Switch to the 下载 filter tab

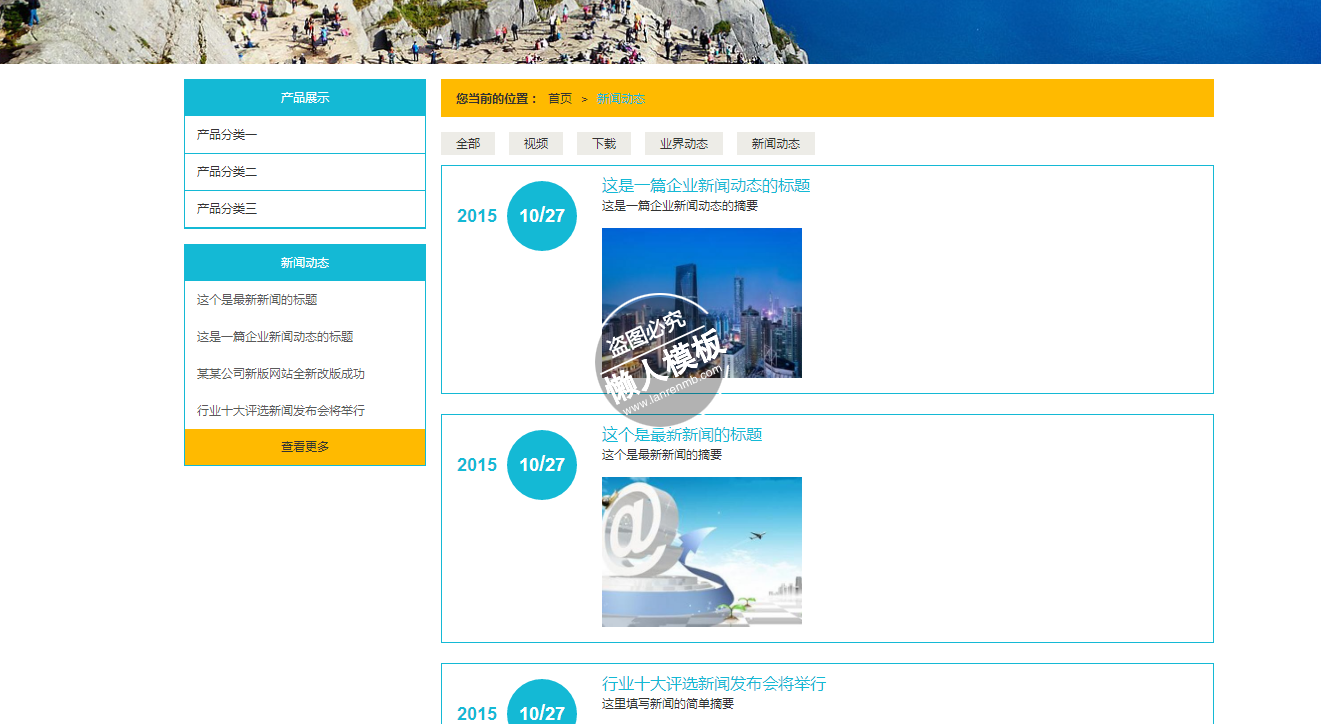[604, 144]
